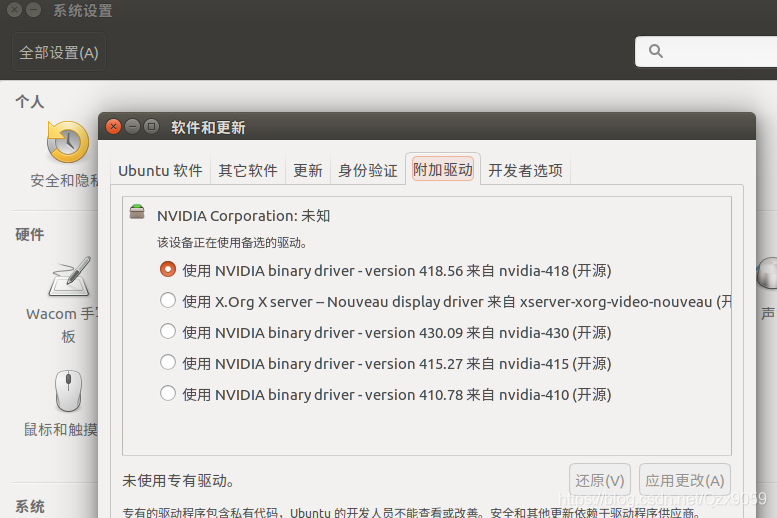Click the search magnifier icon
The height and width of the screenshot is (518, 777).
656,51
